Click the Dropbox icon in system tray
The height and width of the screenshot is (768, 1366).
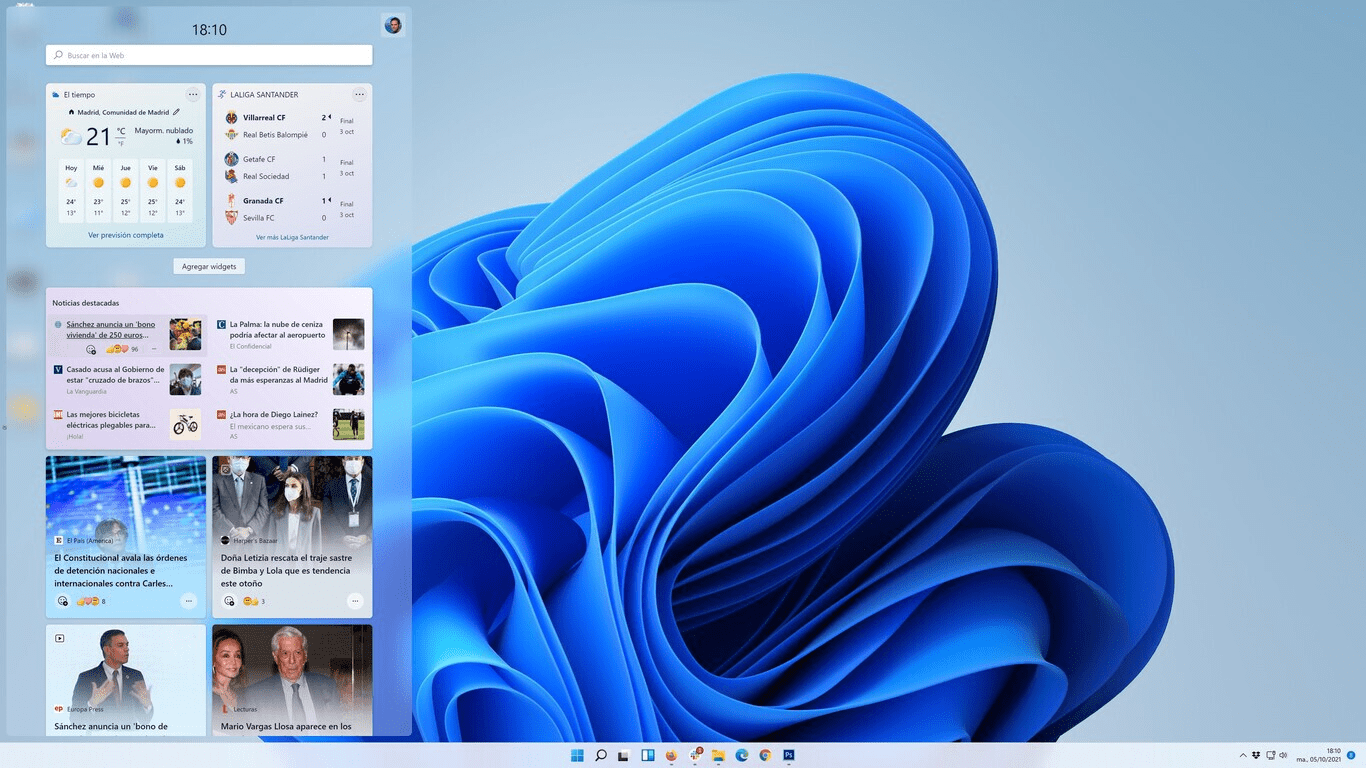(1256, 755)
